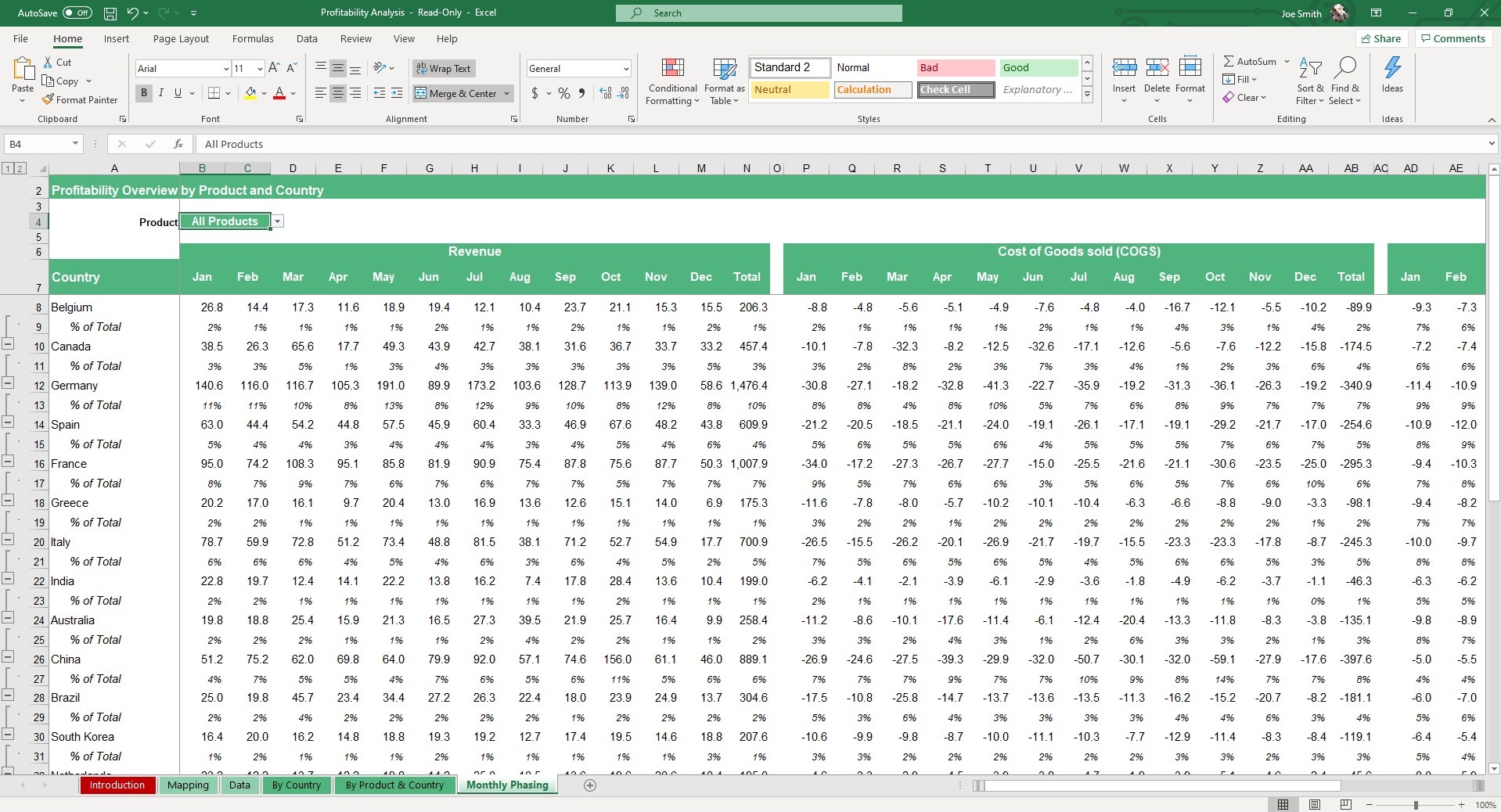Image resolution: width=1501 pixels, height=812 pixels.
Task: Switch to Page Break Preview icon
Action: click(1346, 805)
